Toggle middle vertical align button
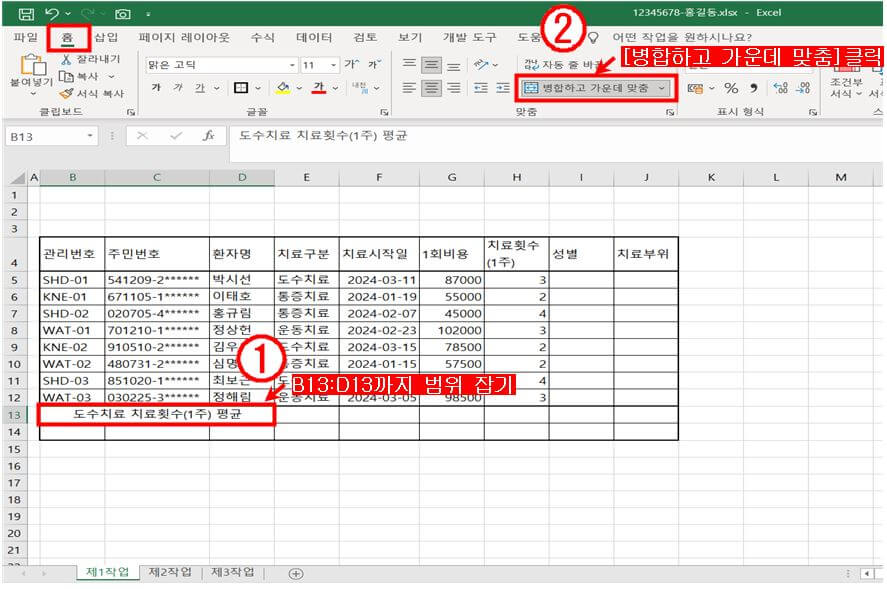 tap(431, 65)
